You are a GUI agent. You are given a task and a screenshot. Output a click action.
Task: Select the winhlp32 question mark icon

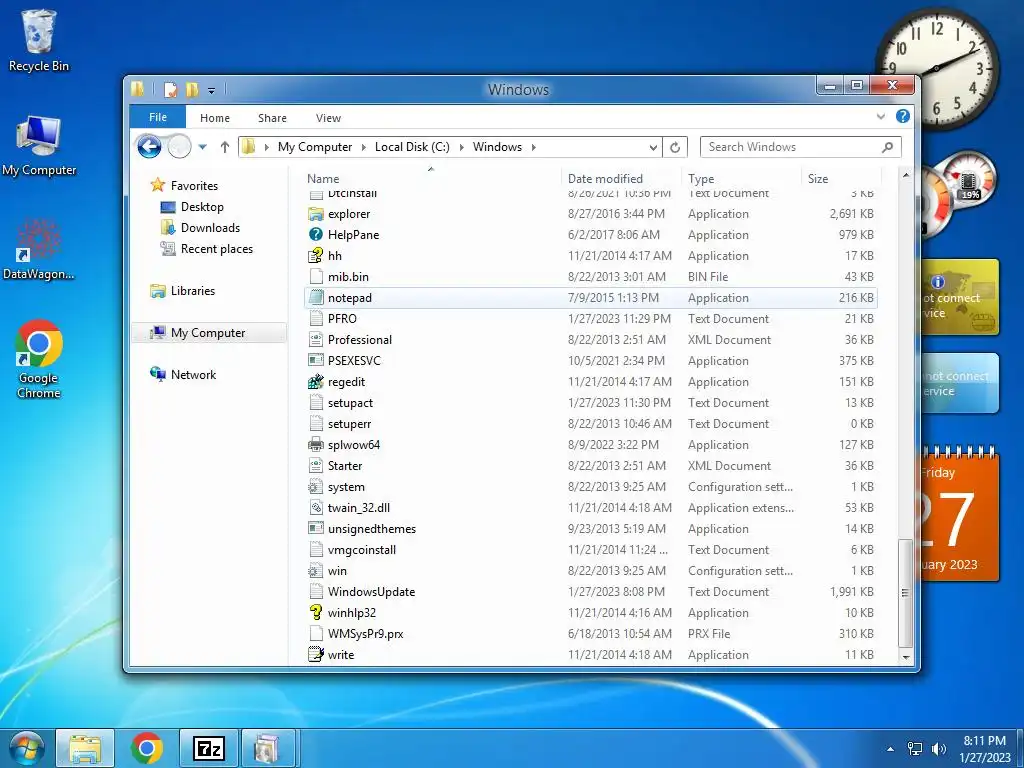pyautogui.click(x=316, y=613)
